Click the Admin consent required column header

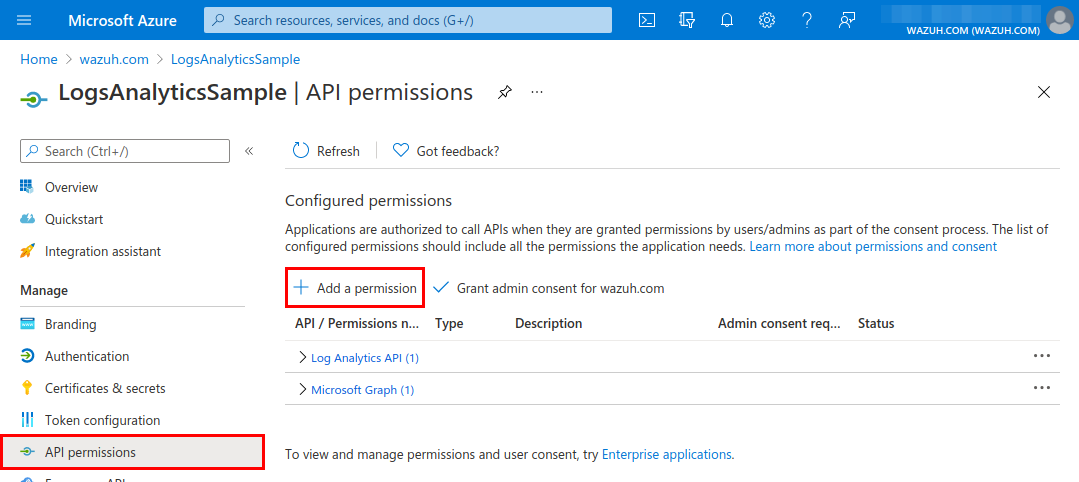pyautogui.click(x=780, y=324)
